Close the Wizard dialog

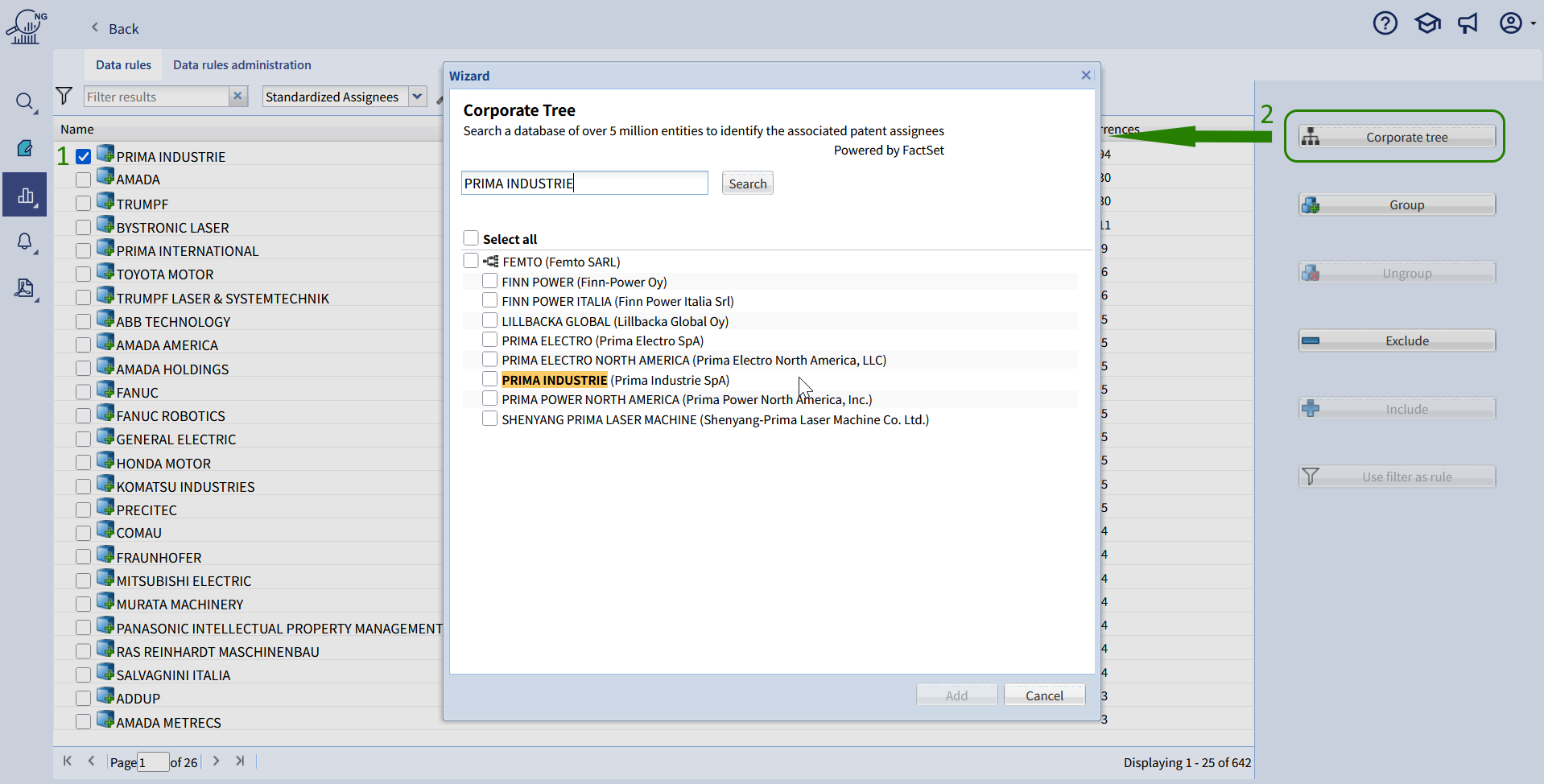(x=1086, y=75)
